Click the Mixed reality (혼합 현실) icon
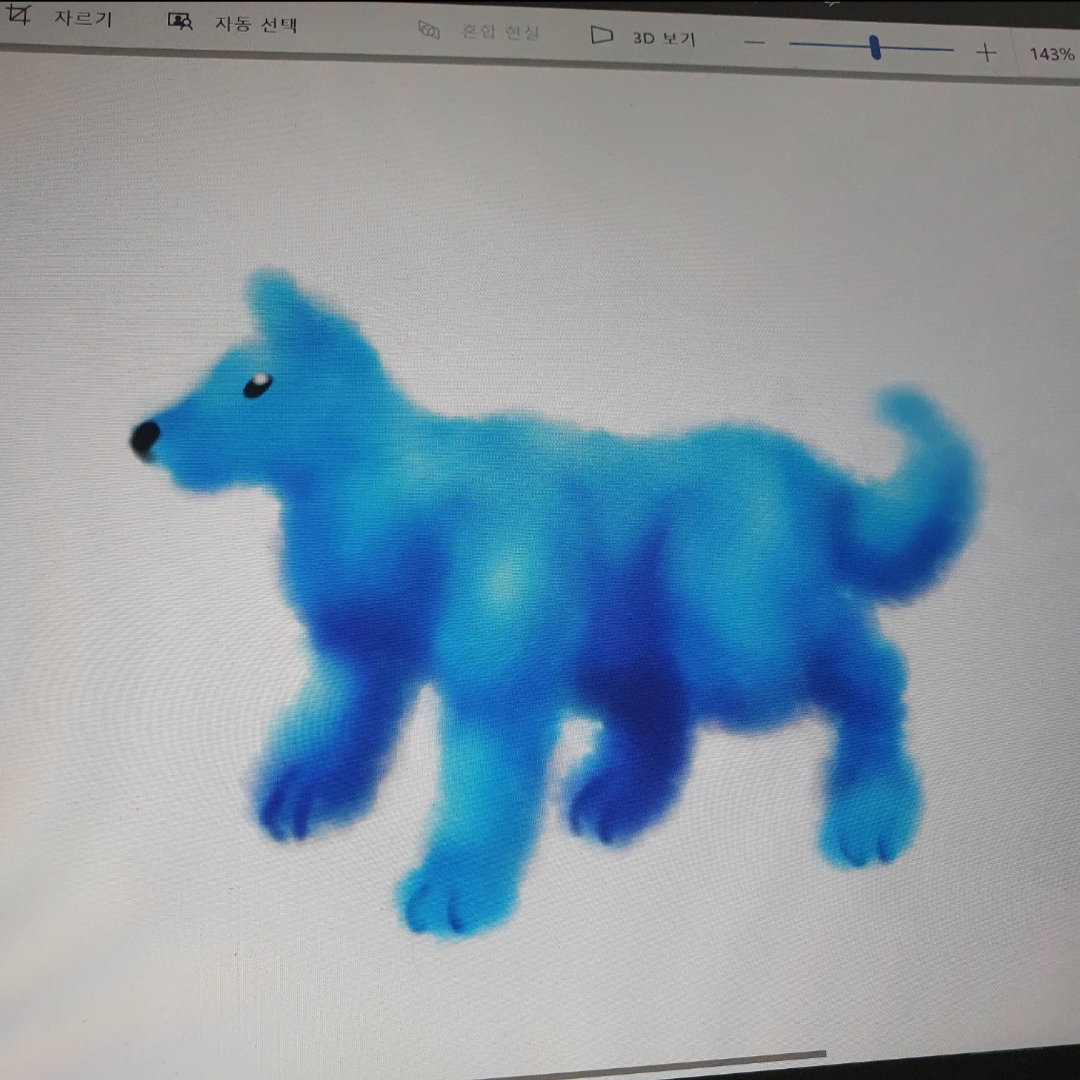Screen dimensions: 1080x1080 (x=429, y=31)
